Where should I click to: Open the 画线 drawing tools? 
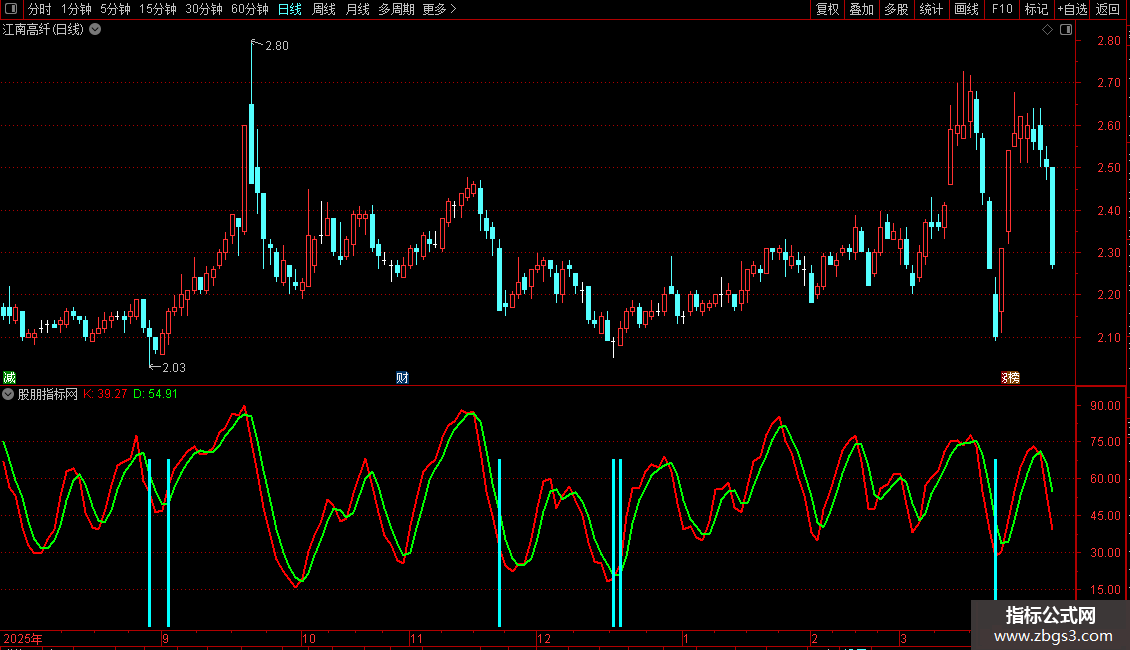(x=966, y=9)
